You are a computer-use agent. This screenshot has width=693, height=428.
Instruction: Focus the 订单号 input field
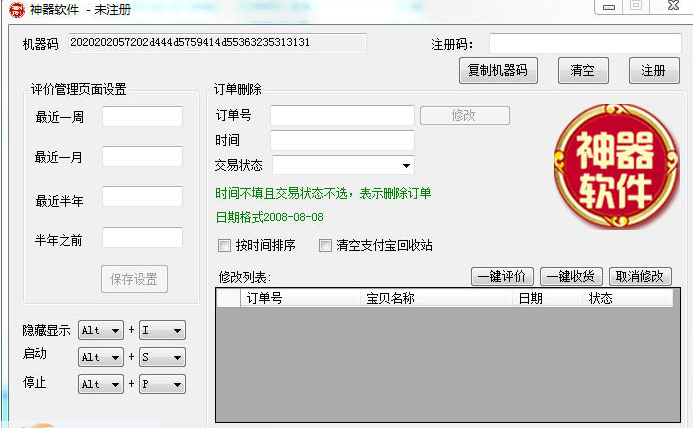point(343,115)
